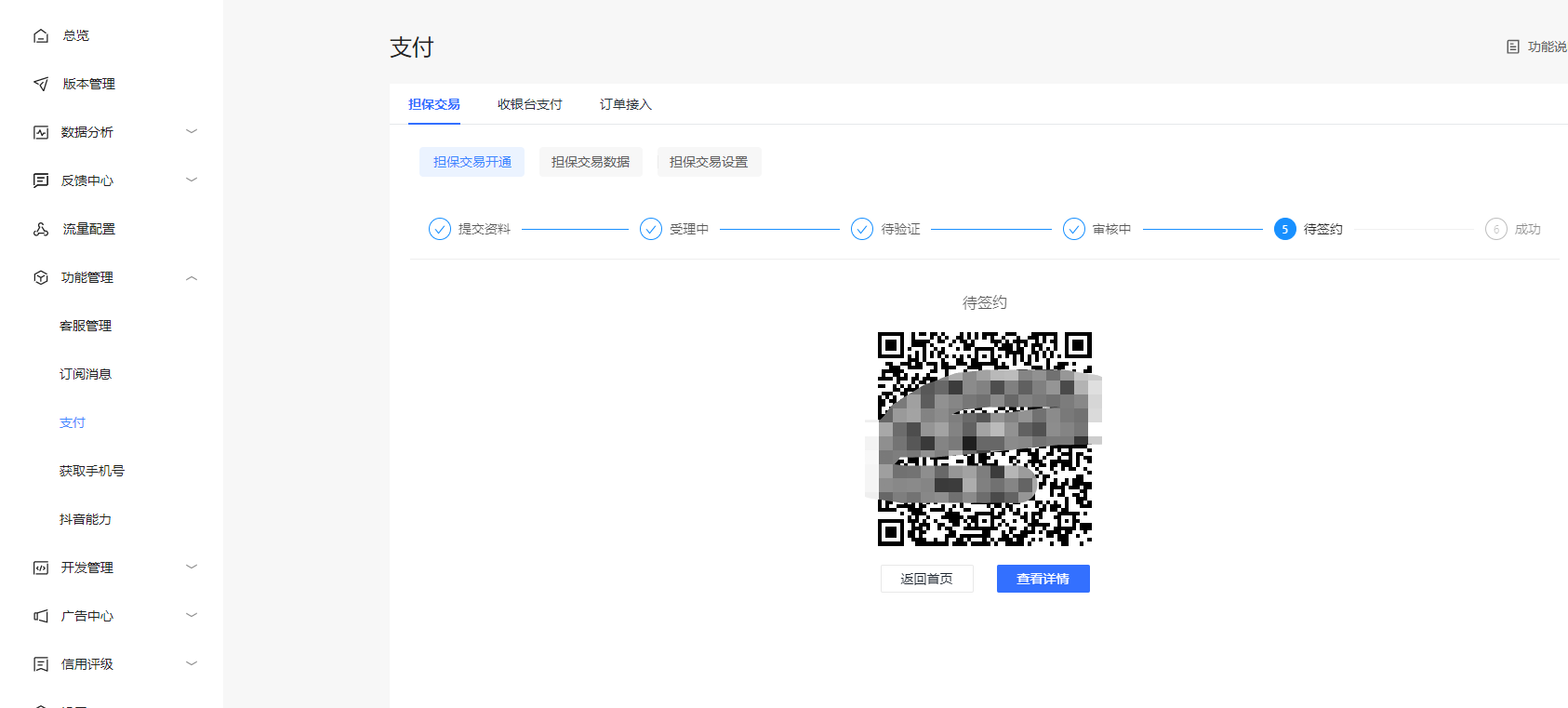Click the 审核中 step label
The width and height of the screenshot is (1568, 708).
(x=1112, y=229)
